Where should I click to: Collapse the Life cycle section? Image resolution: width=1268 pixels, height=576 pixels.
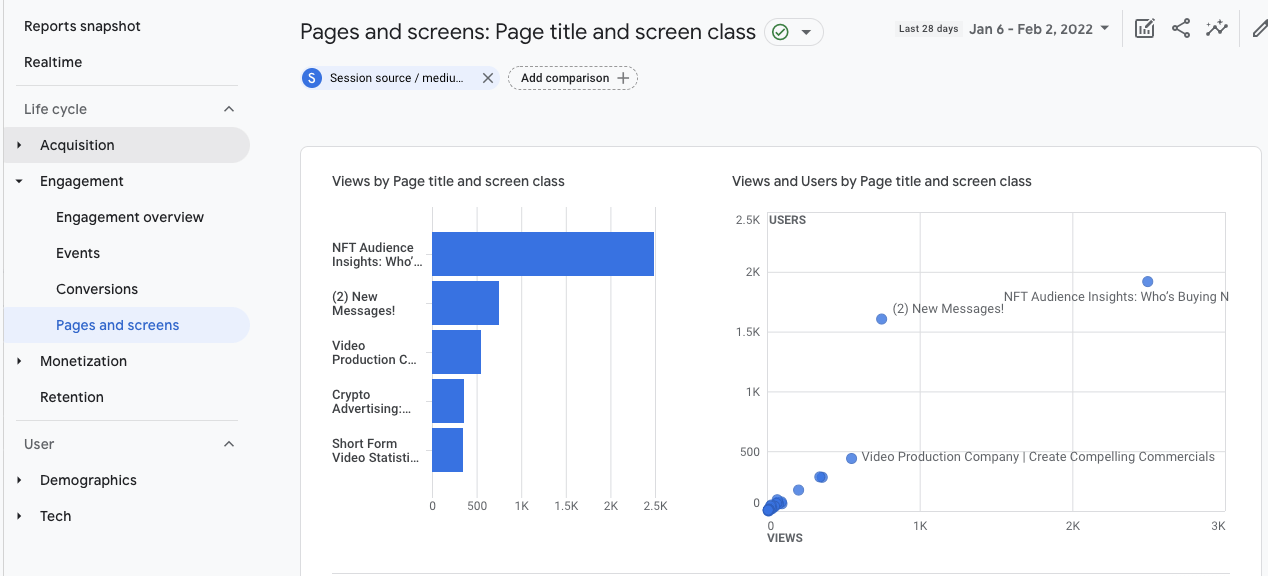click(228, 108)
